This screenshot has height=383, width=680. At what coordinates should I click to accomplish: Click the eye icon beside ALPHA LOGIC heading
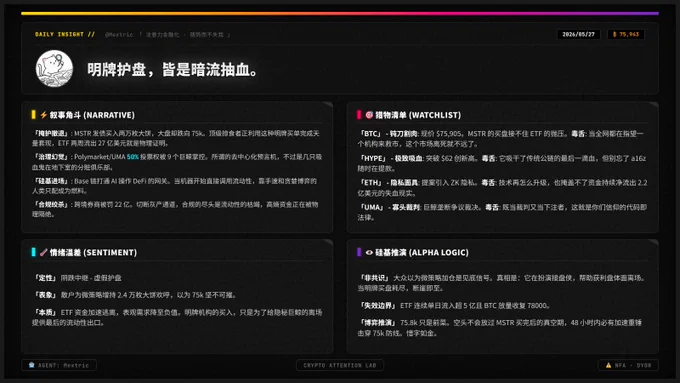coord(369,252)
